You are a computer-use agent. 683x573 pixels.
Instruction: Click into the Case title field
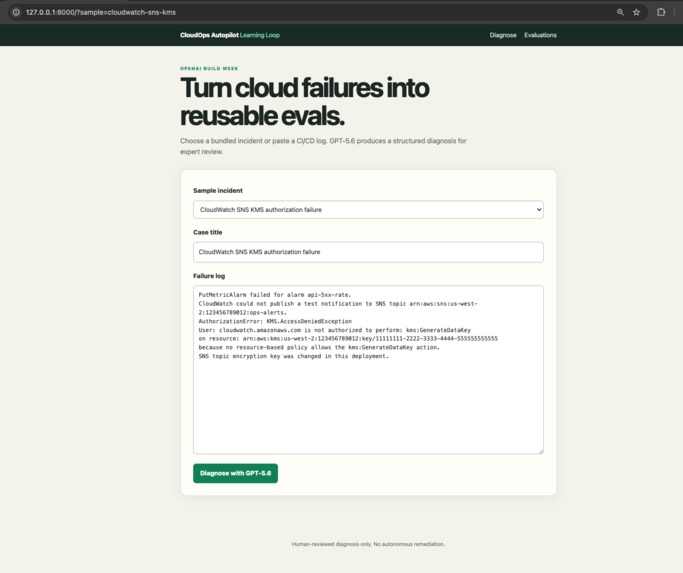click(x=368, y=252)
